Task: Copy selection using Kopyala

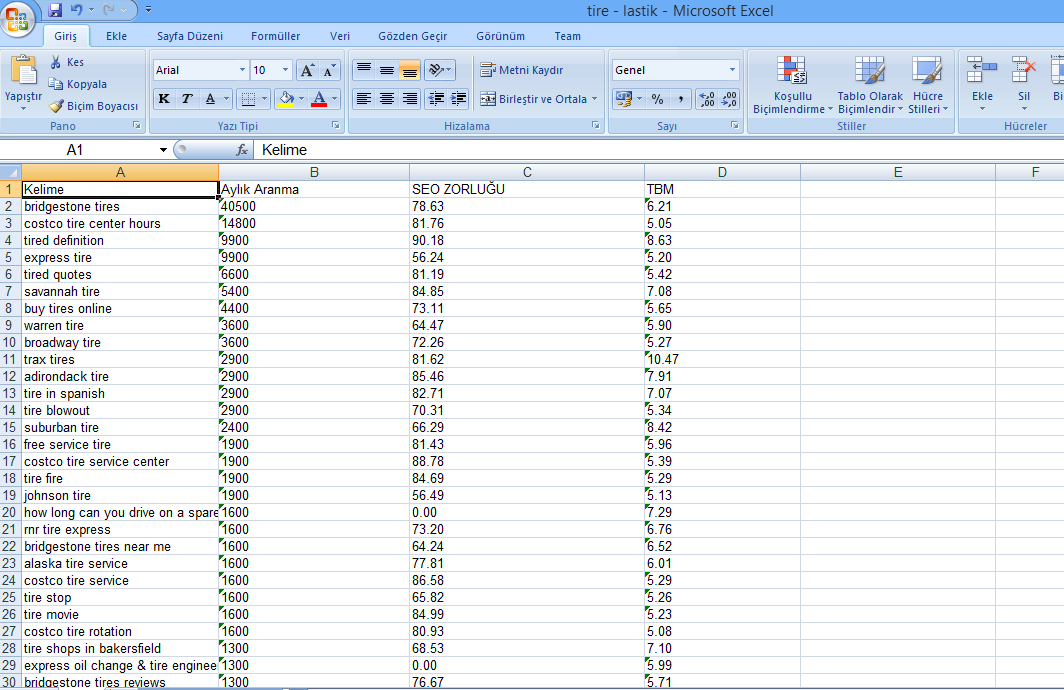Action: [x=77, y=84]
